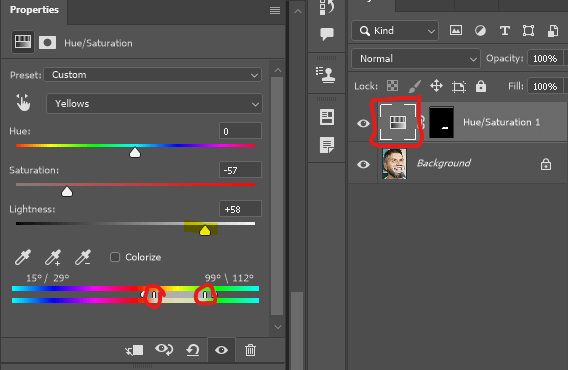
Task: Click the link icon between thumbnail and mask
Action: pos(422,122)
